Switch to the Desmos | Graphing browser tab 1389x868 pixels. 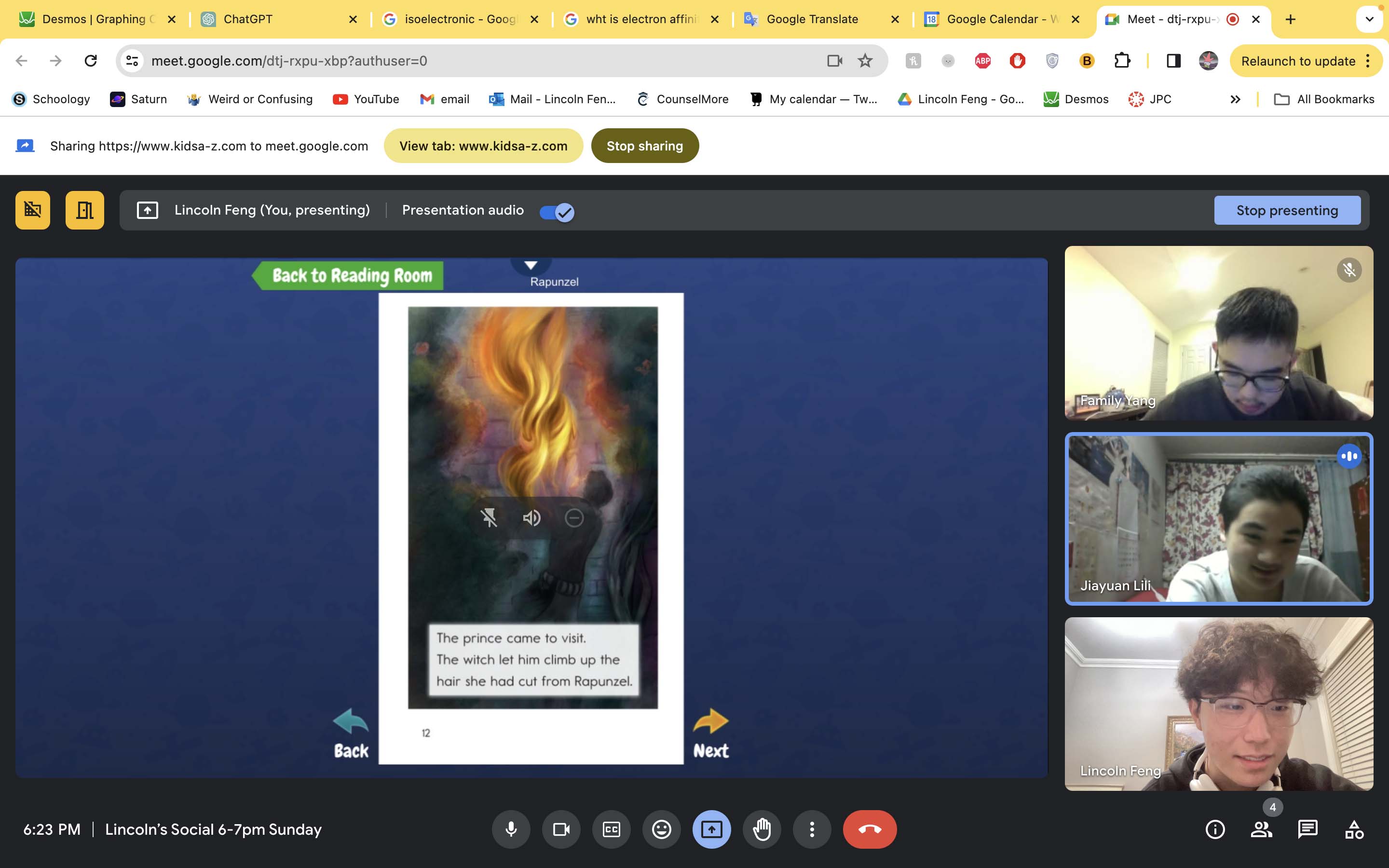coord(97,19)
